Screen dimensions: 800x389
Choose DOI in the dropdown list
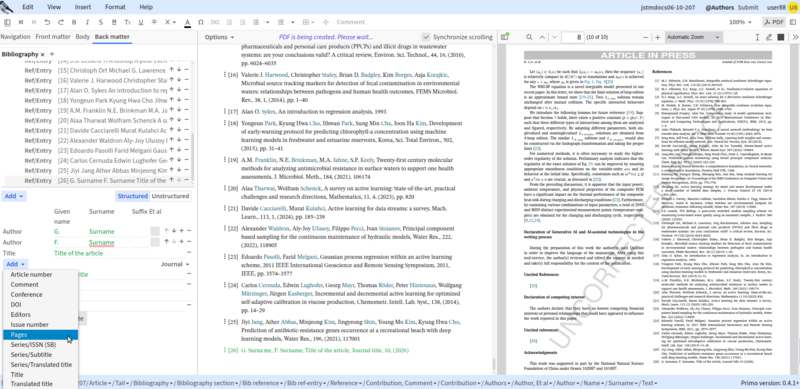[x=41, y=304]
